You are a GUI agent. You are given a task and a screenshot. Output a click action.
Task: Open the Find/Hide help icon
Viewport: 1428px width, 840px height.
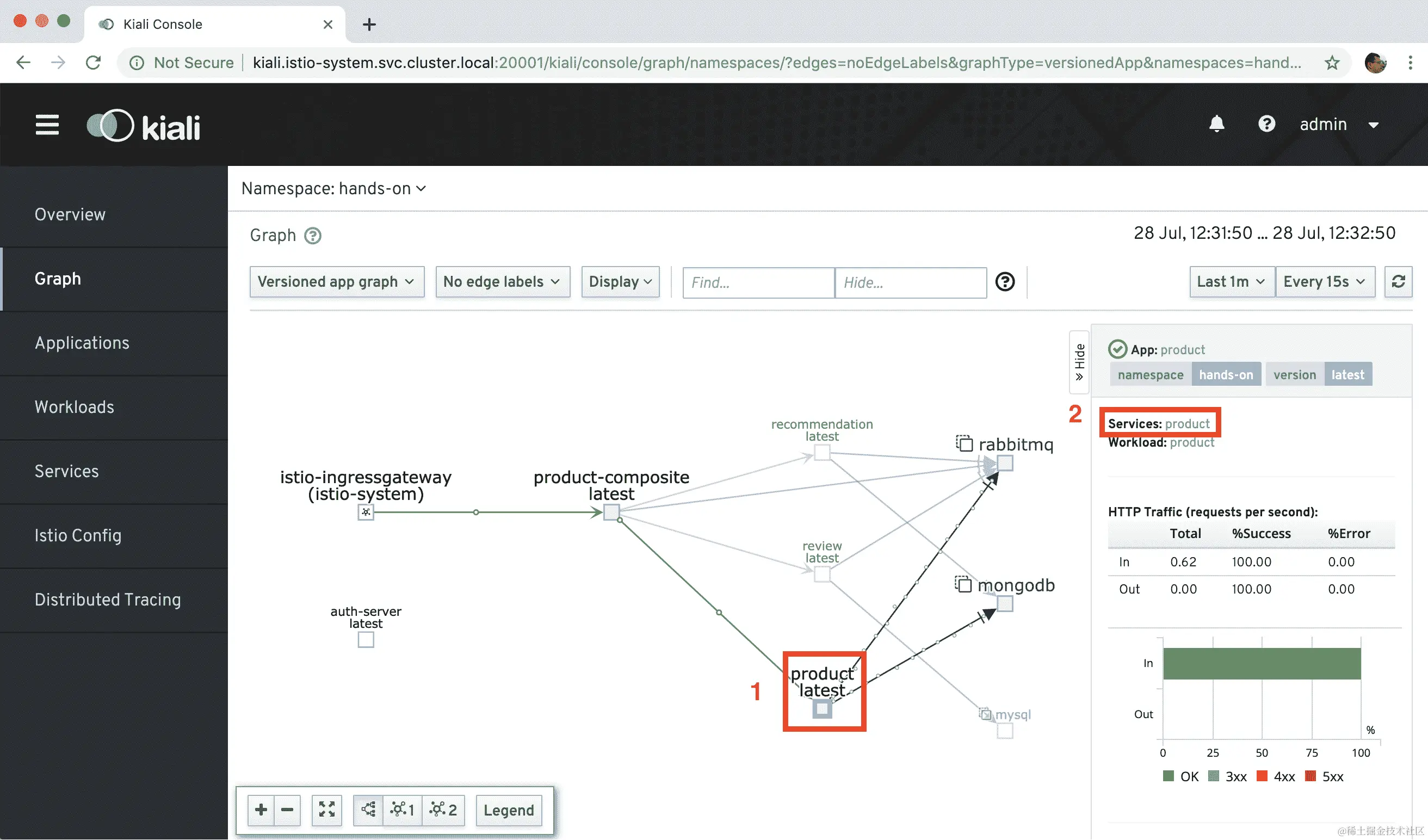tap(1005, 282)
